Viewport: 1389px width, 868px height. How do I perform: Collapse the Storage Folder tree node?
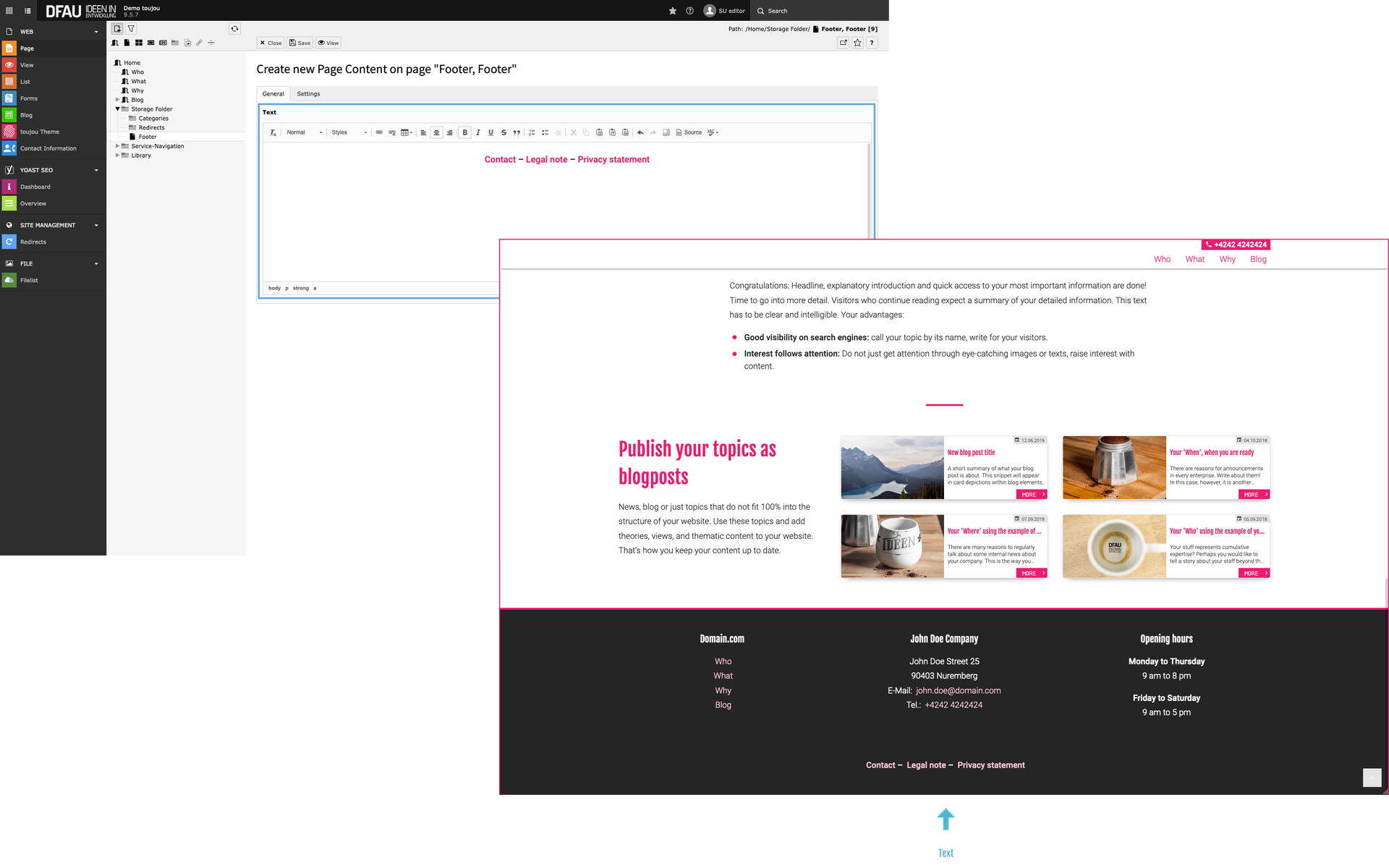pyautogui.click(x=117, y=109)
